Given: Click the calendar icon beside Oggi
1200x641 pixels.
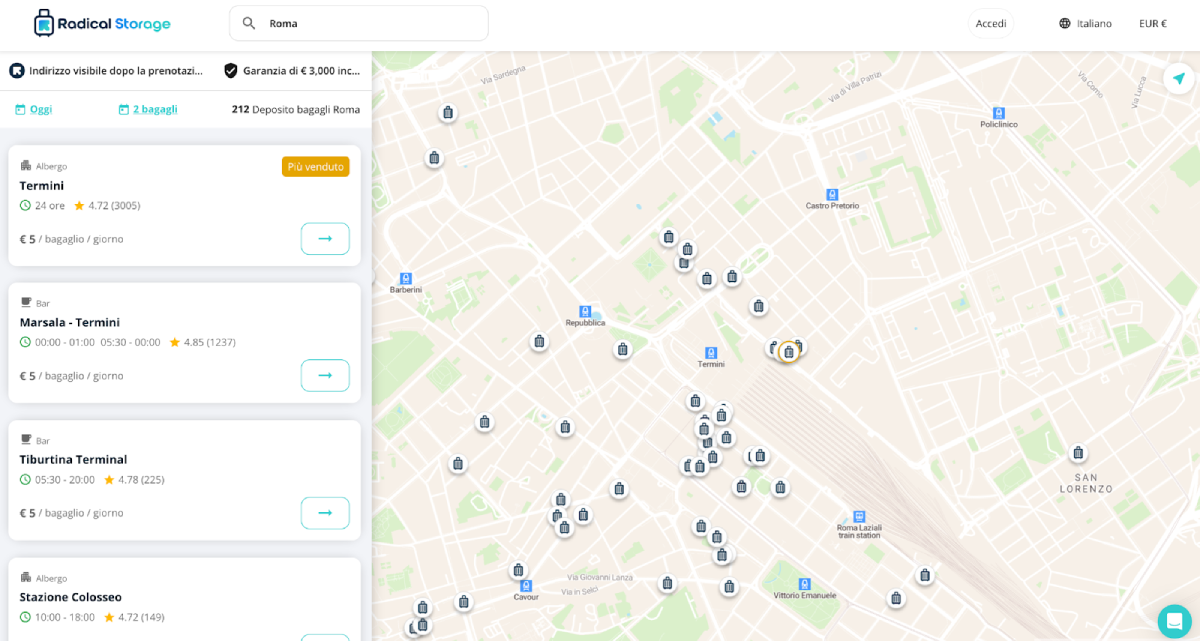Looking at the screenshot, I should 20,109.
